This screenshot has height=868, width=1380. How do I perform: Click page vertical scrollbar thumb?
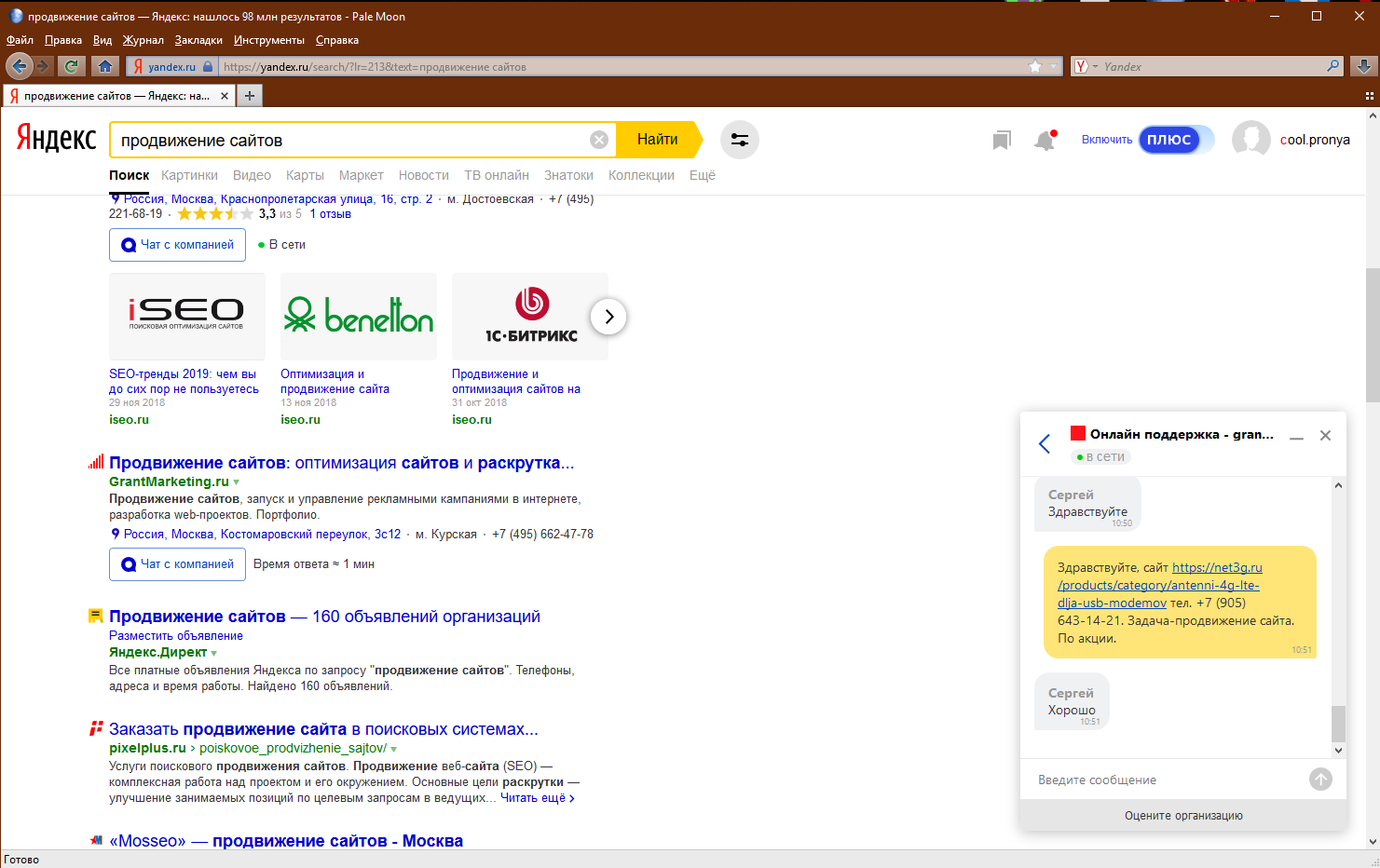coord(1372,334)
